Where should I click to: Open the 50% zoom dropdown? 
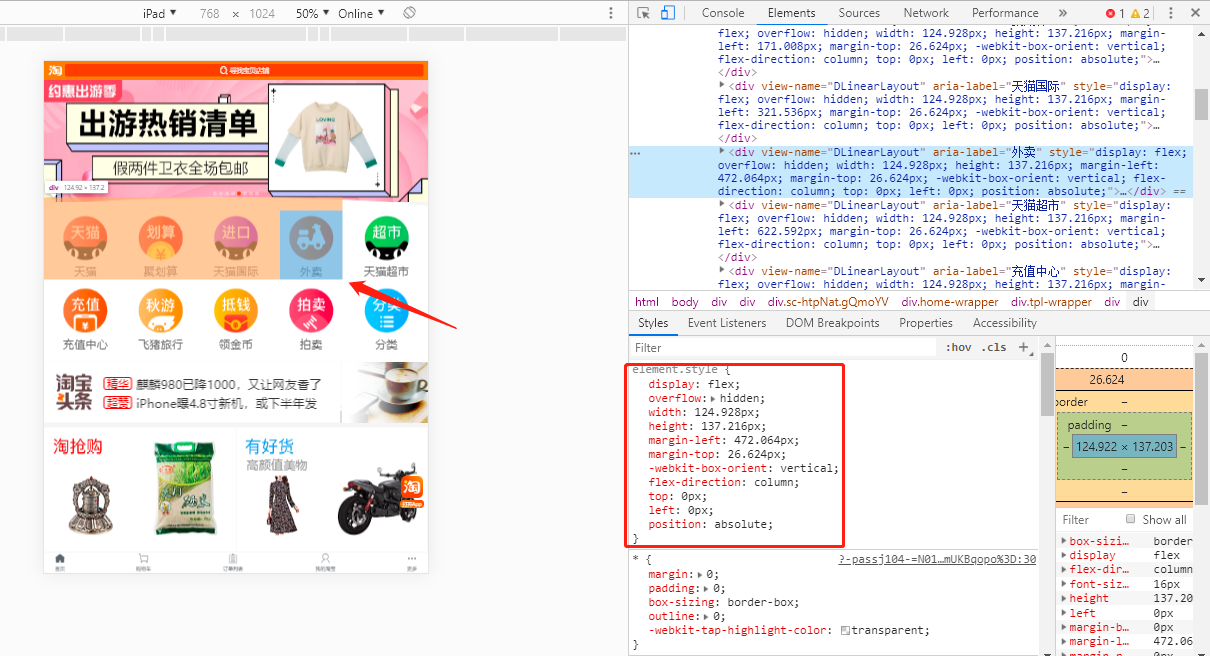coord(312,13)
